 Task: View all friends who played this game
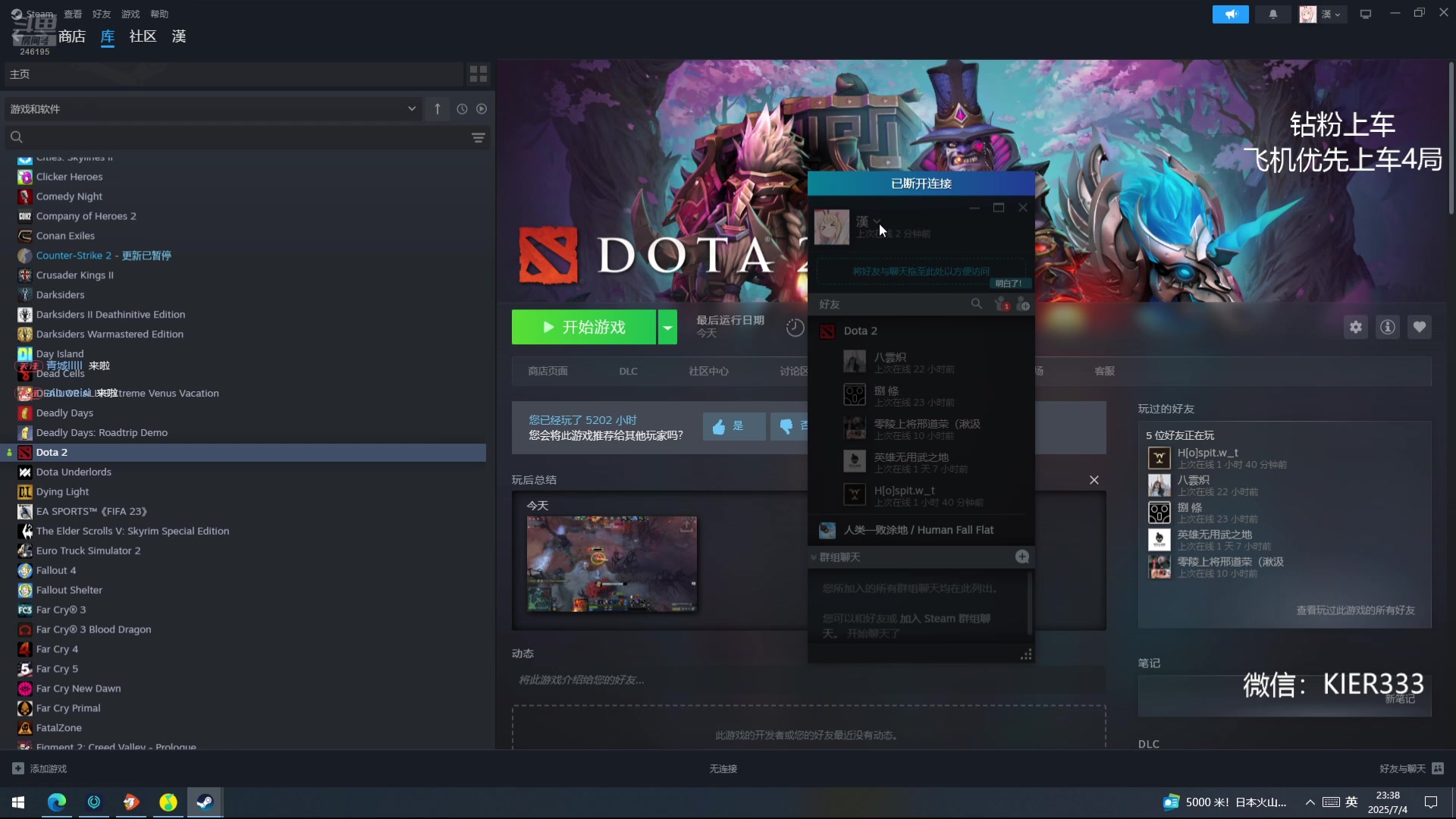pyautogui.click(x=1355, y=610)
